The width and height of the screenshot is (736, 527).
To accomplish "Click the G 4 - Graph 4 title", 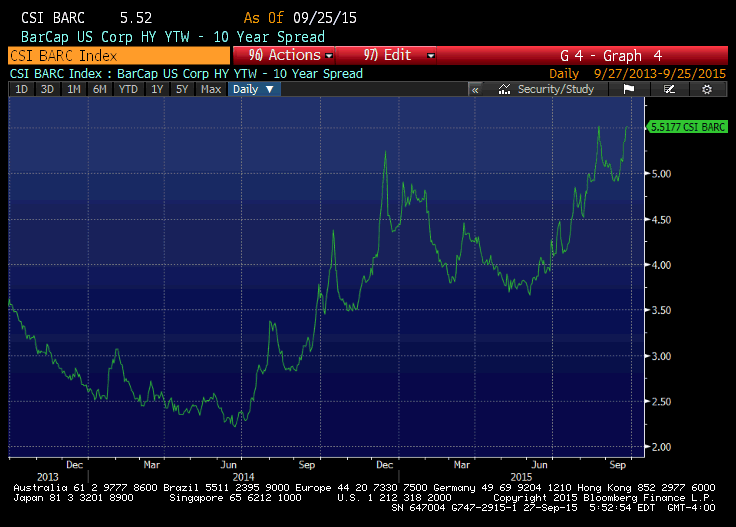I will 611,56.
